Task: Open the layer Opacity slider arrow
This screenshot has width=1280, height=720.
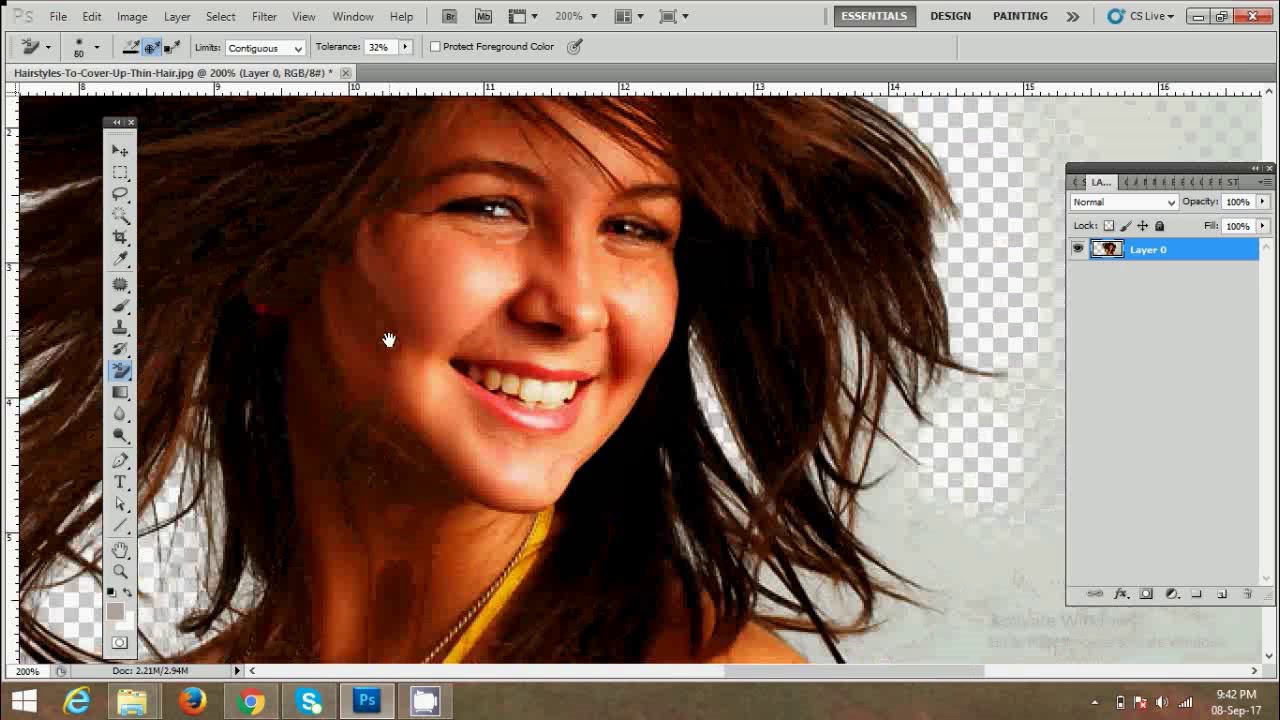Action: pos(1262,202)
